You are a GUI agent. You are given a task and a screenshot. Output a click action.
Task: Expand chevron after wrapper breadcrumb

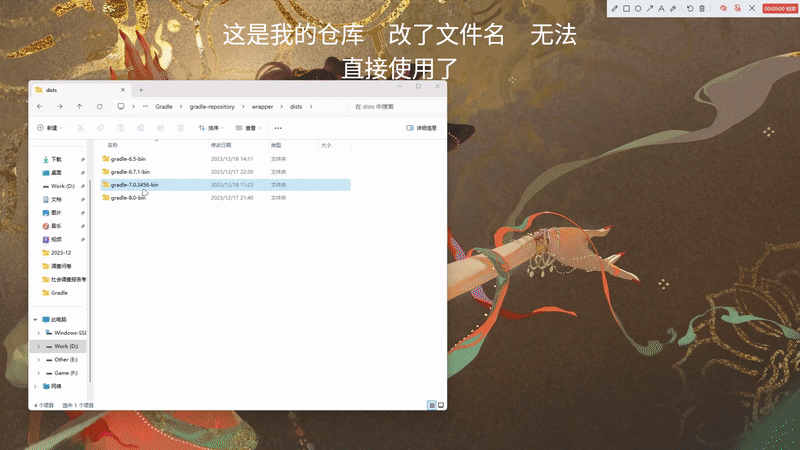click(x=281, y=107)
